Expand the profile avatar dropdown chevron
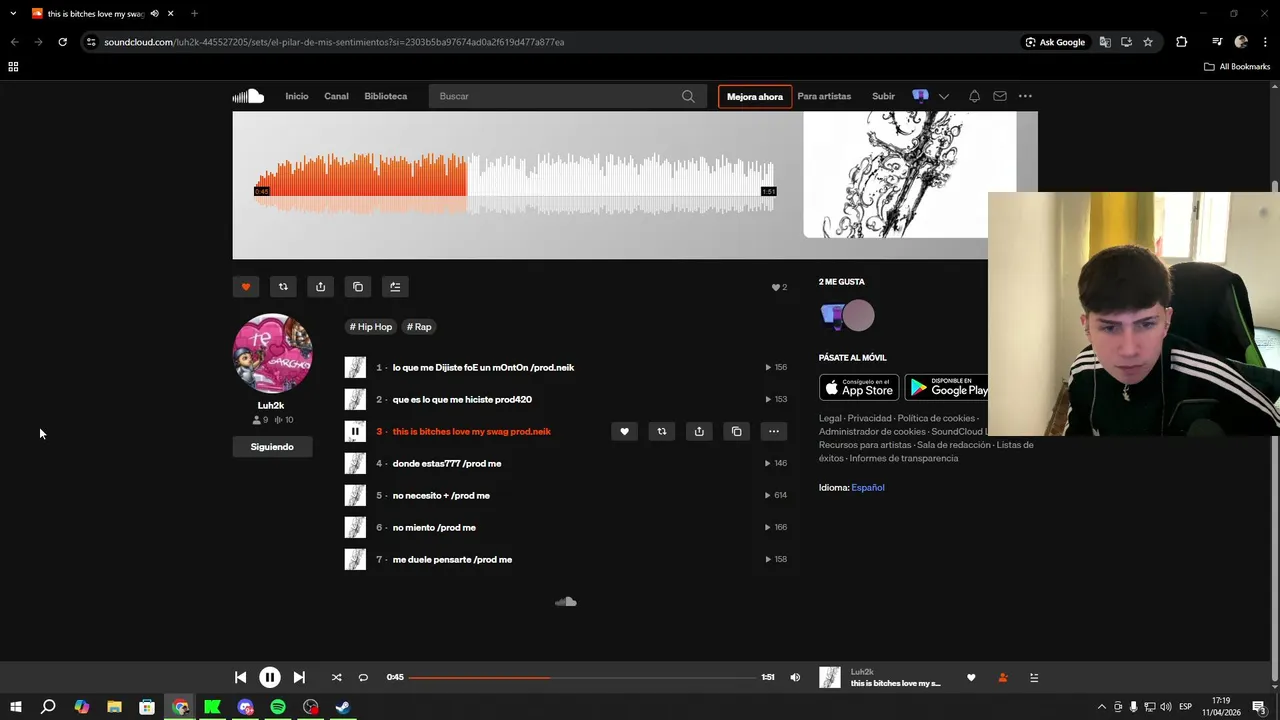 [x=943, y=97]
